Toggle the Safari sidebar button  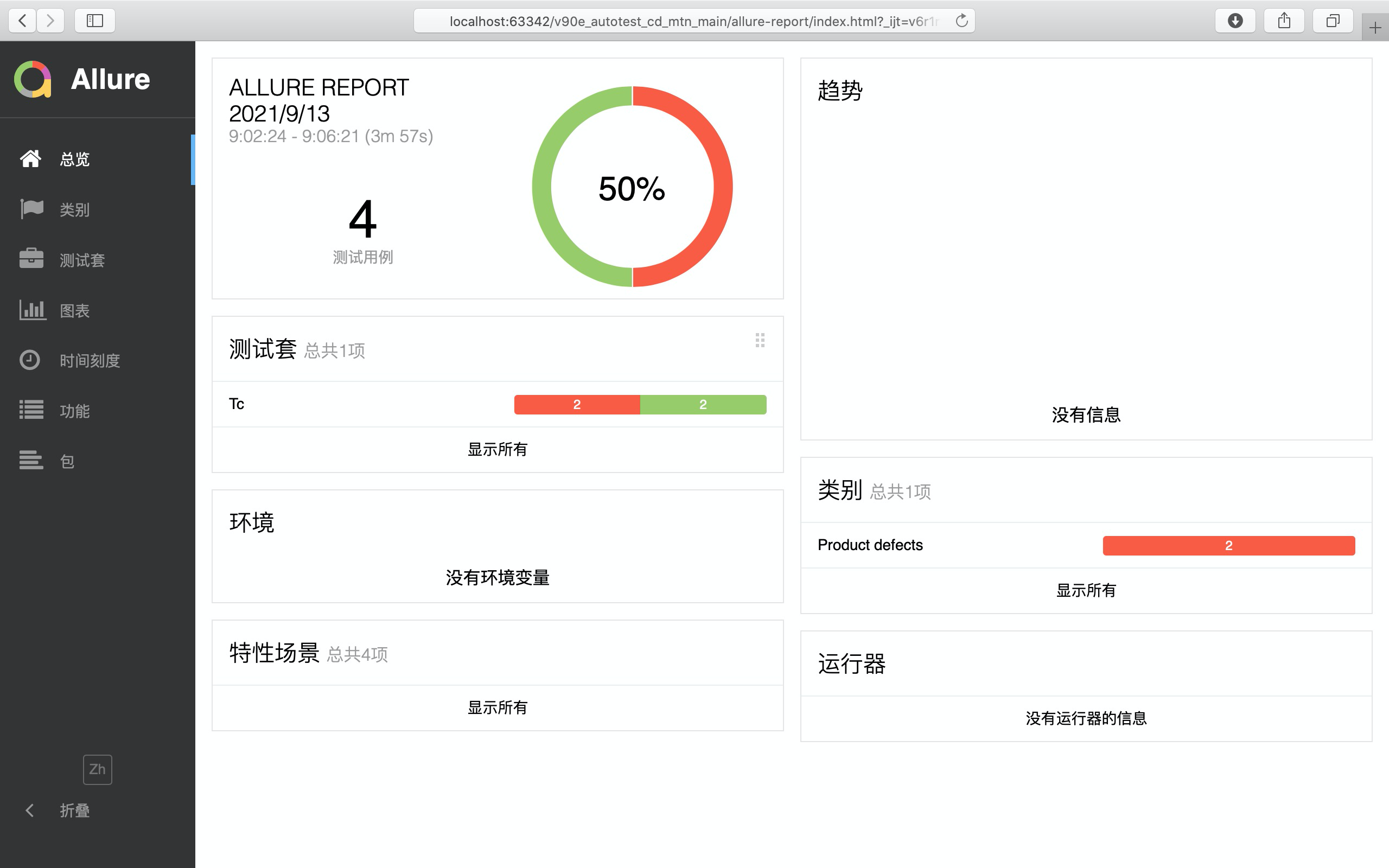95,21
